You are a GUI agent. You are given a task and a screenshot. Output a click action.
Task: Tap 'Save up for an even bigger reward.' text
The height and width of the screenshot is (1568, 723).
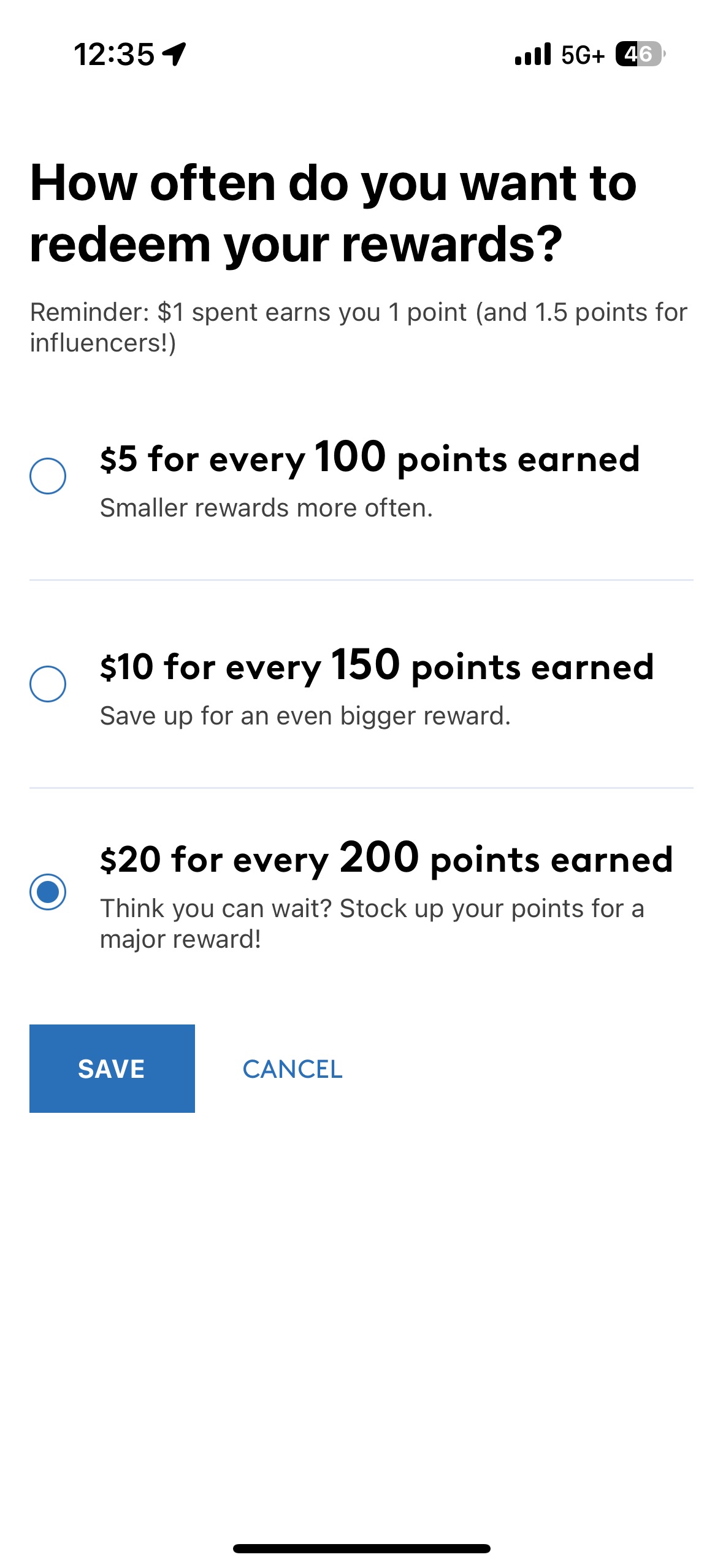(305, 716)
